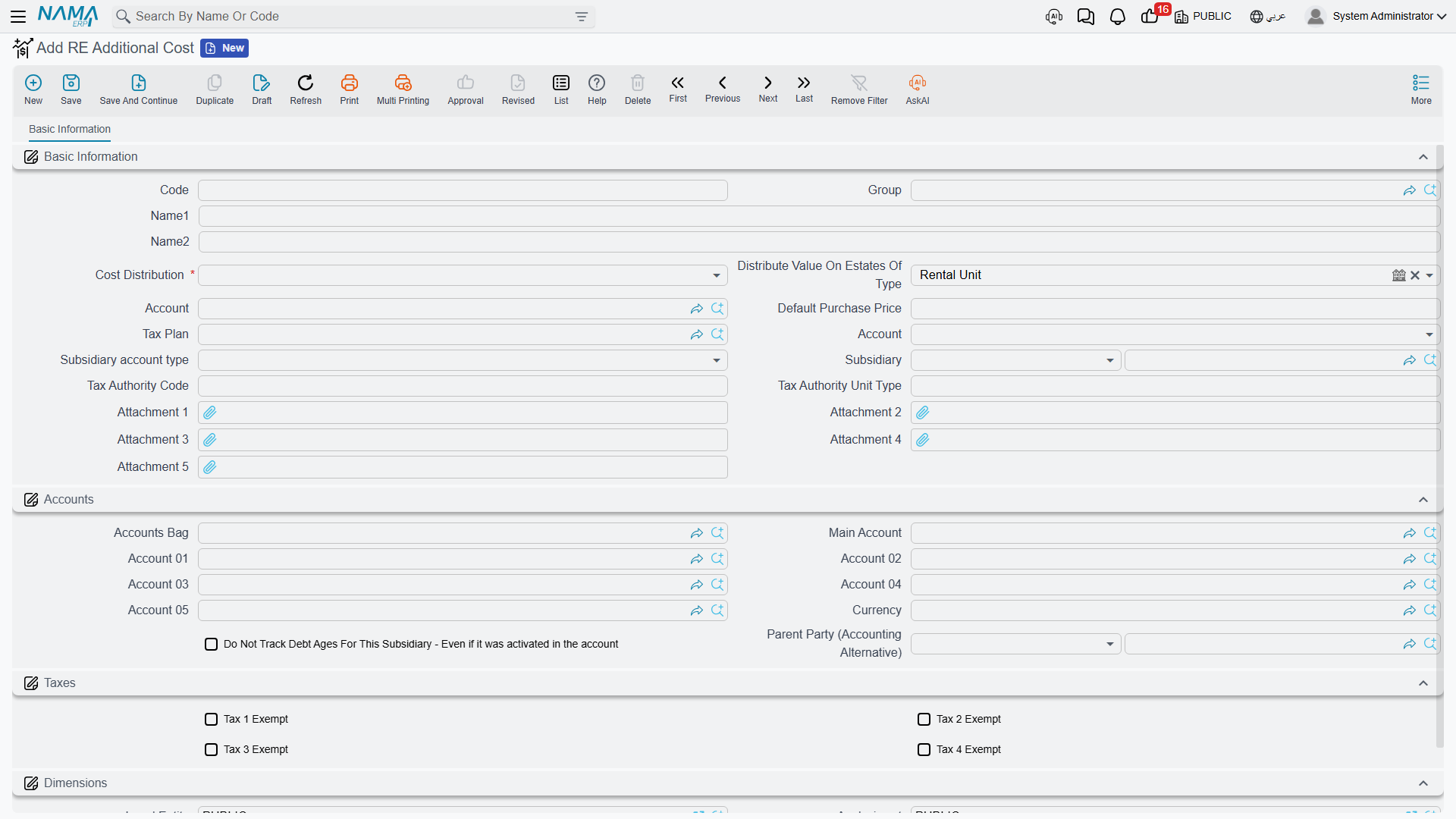The height and width of the screenshot is (819, 1456).
Task: Collapse the Taxes section
Action: tap(1423, 683)
